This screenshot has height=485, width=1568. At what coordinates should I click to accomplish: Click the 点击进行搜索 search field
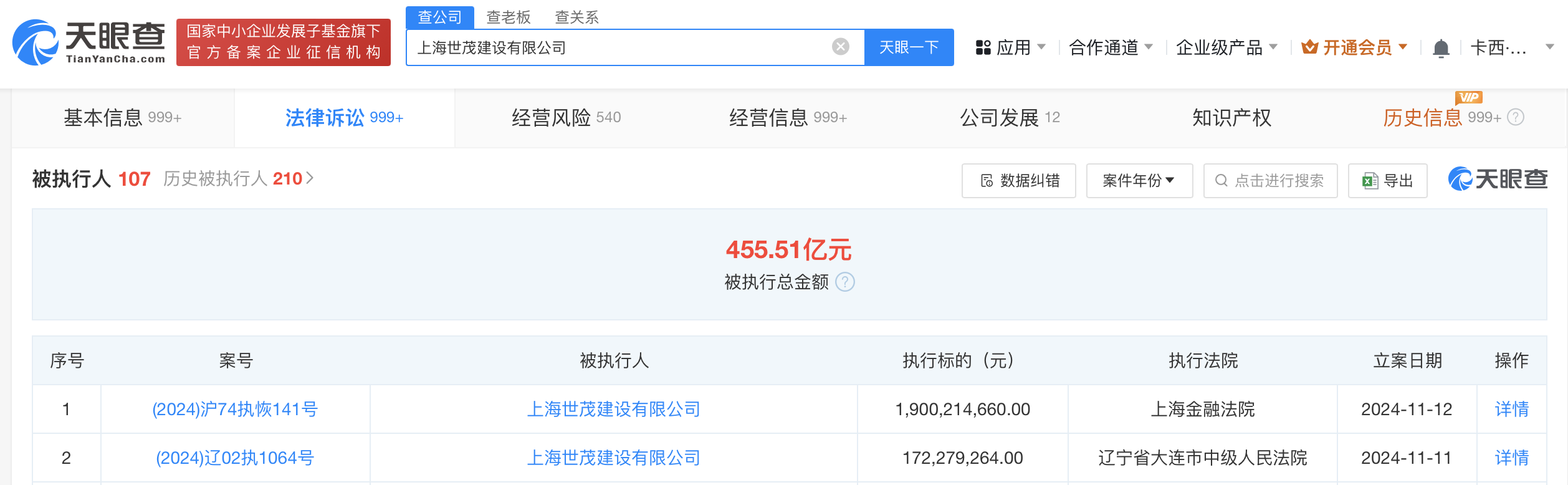point(1270,181)
